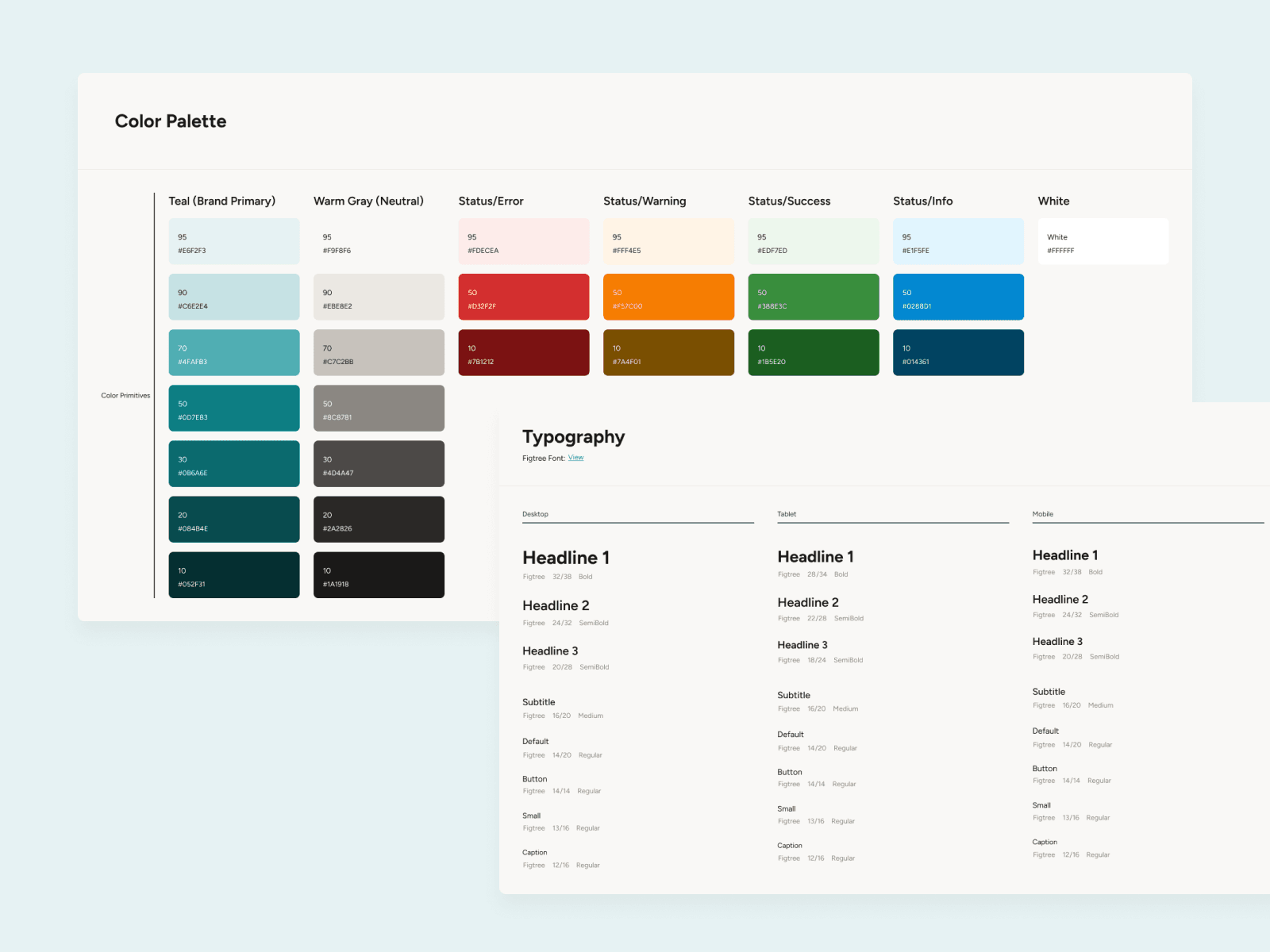The image size is (1270, 952).
Task: Click the 'Status/Info' column title
Action: click(922, 202)
